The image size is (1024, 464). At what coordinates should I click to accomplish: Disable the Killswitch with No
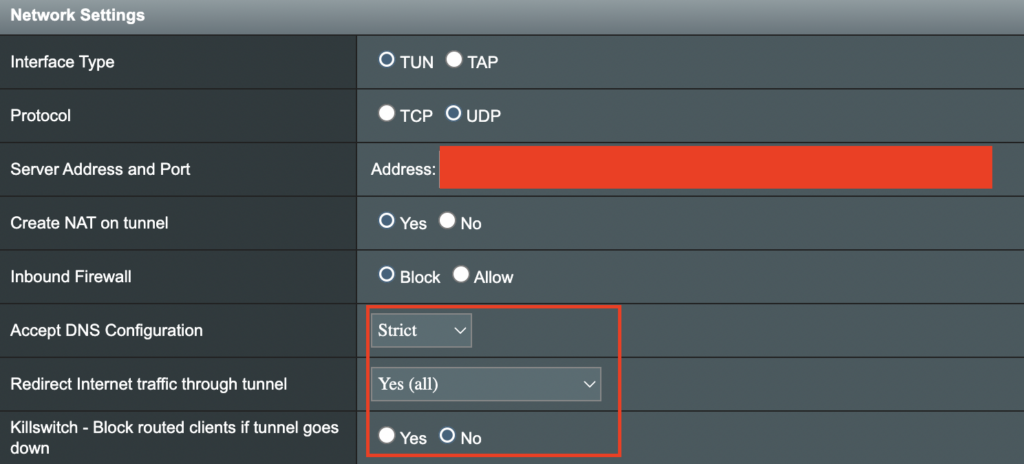tap(447, 435)
